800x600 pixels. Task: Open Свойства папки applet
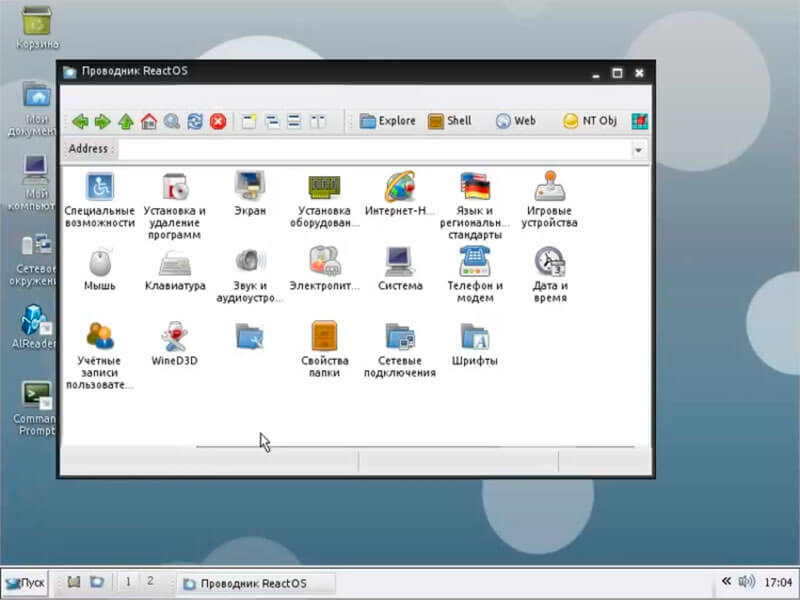[324, 349]
